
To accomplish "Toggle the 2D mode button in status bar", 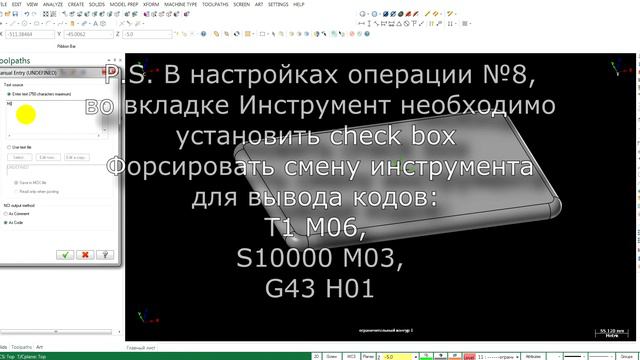I will pos(316,356).
